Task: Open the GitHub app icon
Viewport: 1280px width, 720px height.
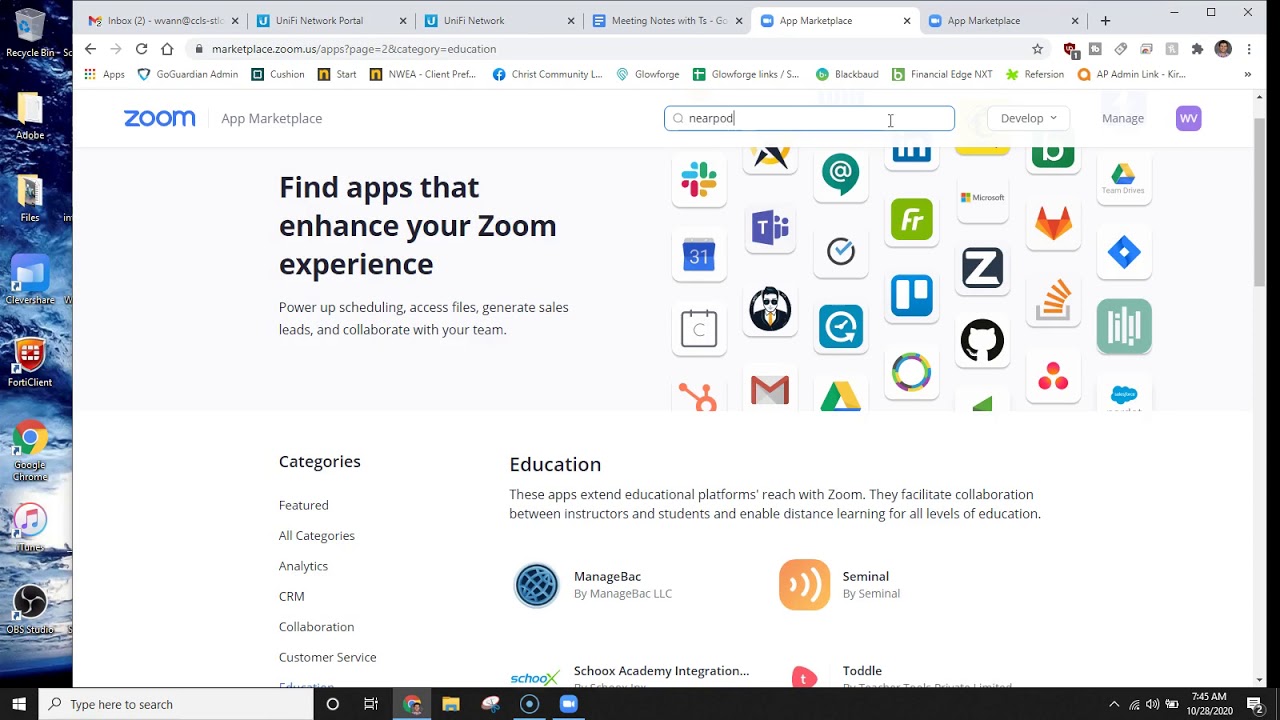Action: tap(982, 341)
